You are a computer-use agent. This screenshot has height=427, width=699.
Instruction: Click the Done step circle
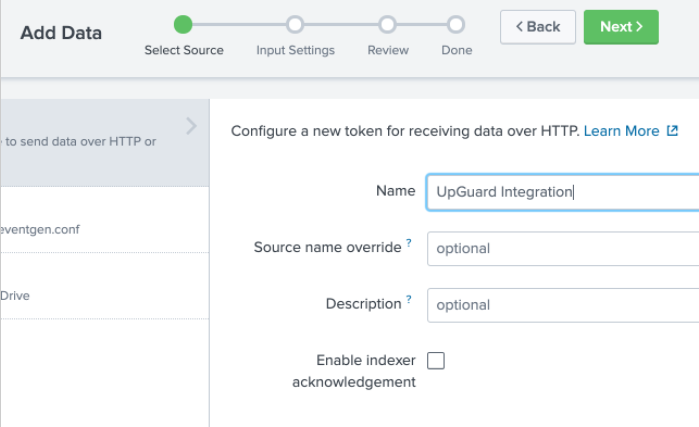pyautogui.click(x=456, y=24)
